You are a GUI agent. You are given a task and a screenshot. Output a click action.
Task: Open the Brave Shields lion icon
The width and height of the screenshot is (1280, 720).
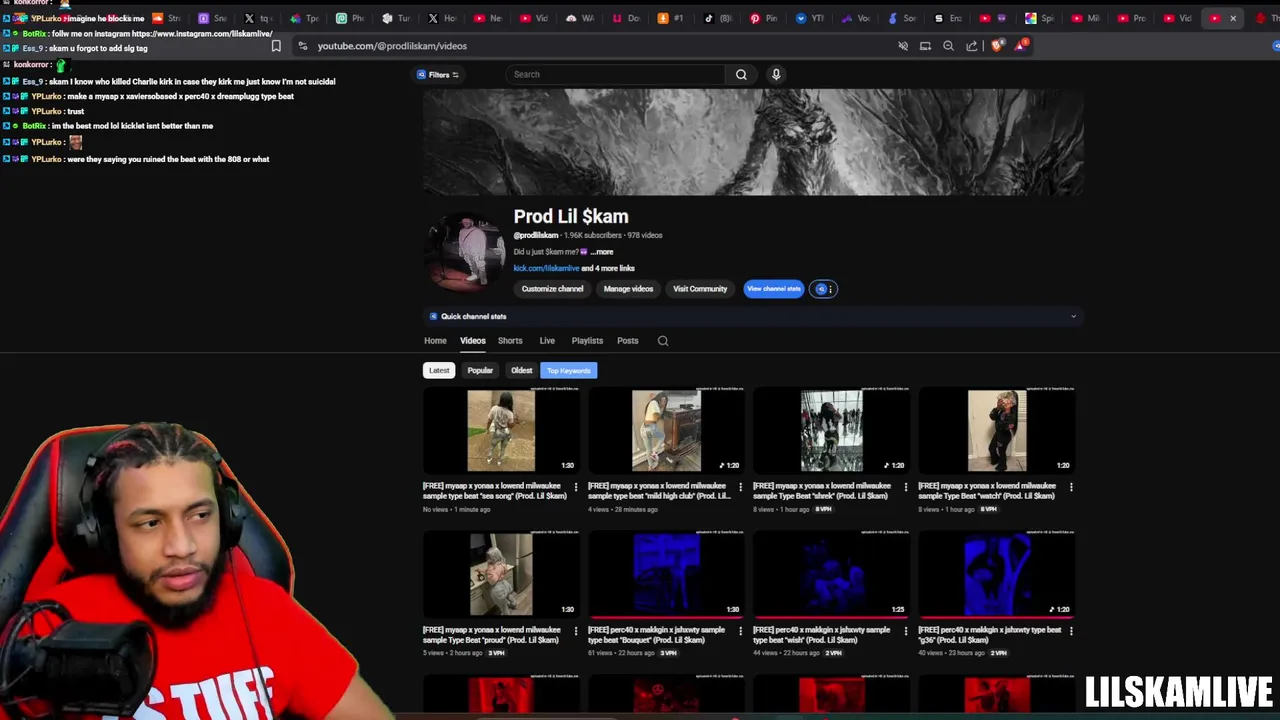997,46
